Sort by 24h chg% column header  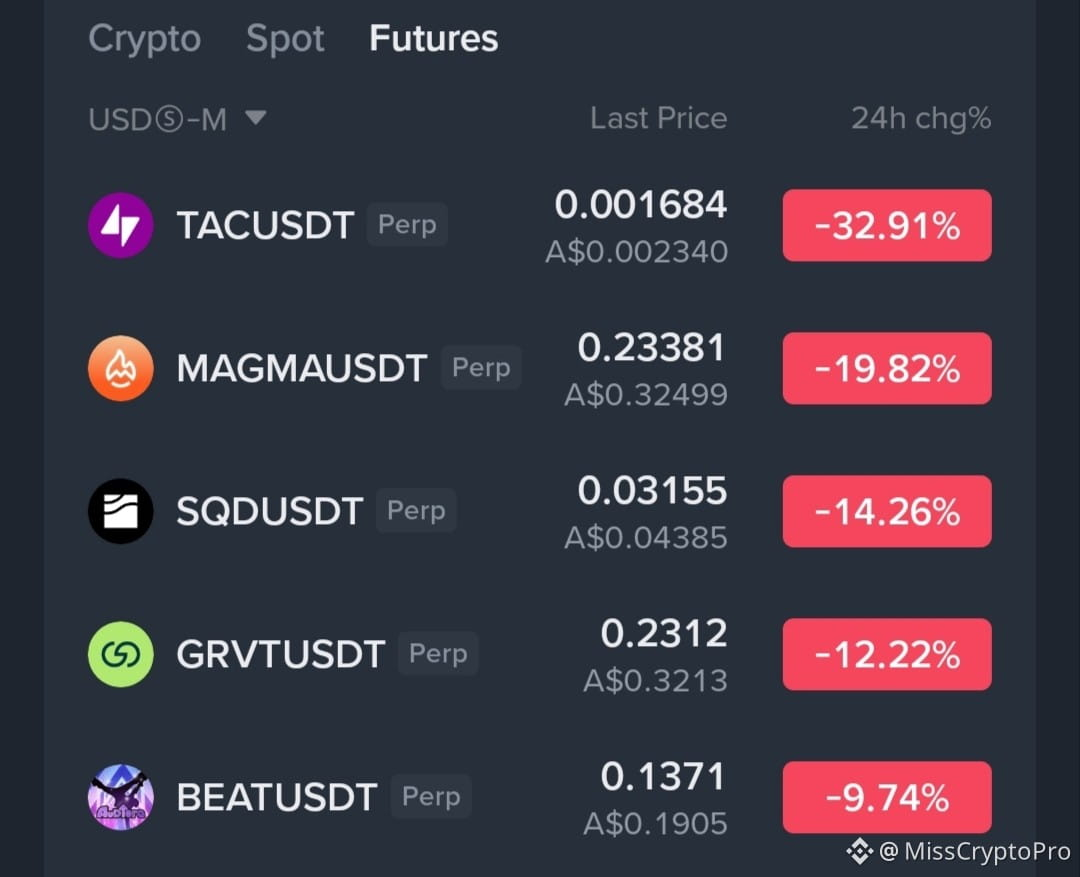pyautogui.click(x=922, y=118)
